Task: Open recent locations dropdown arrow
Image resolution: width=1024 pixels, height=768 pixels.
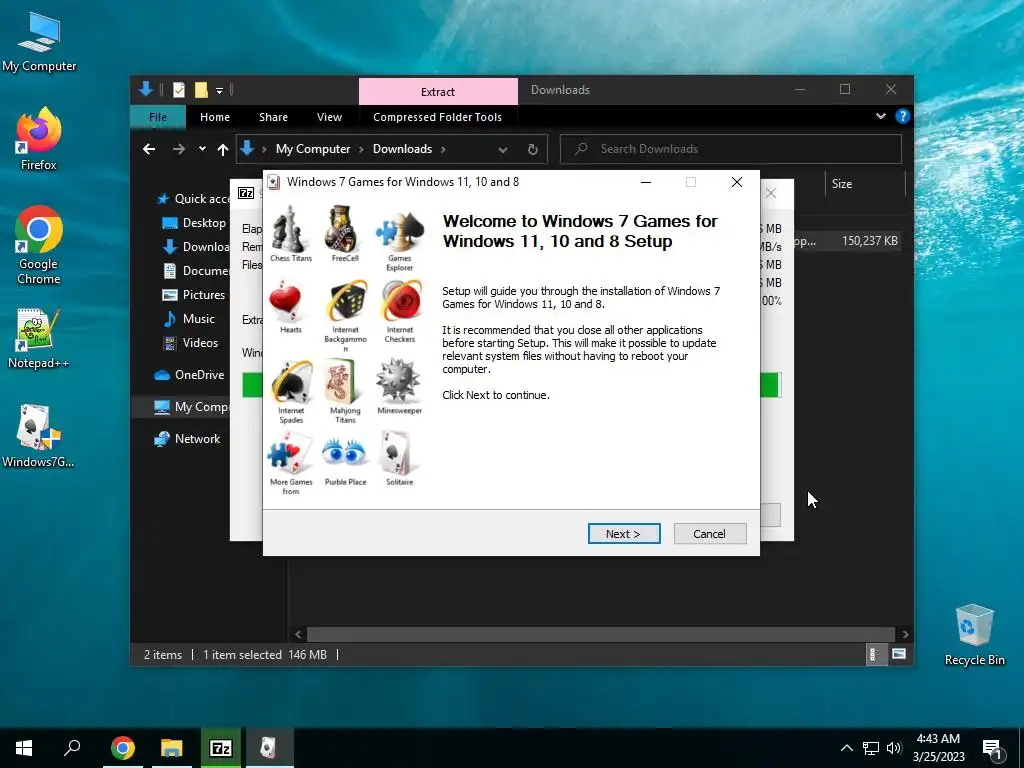Action: (x=202, y=149)
